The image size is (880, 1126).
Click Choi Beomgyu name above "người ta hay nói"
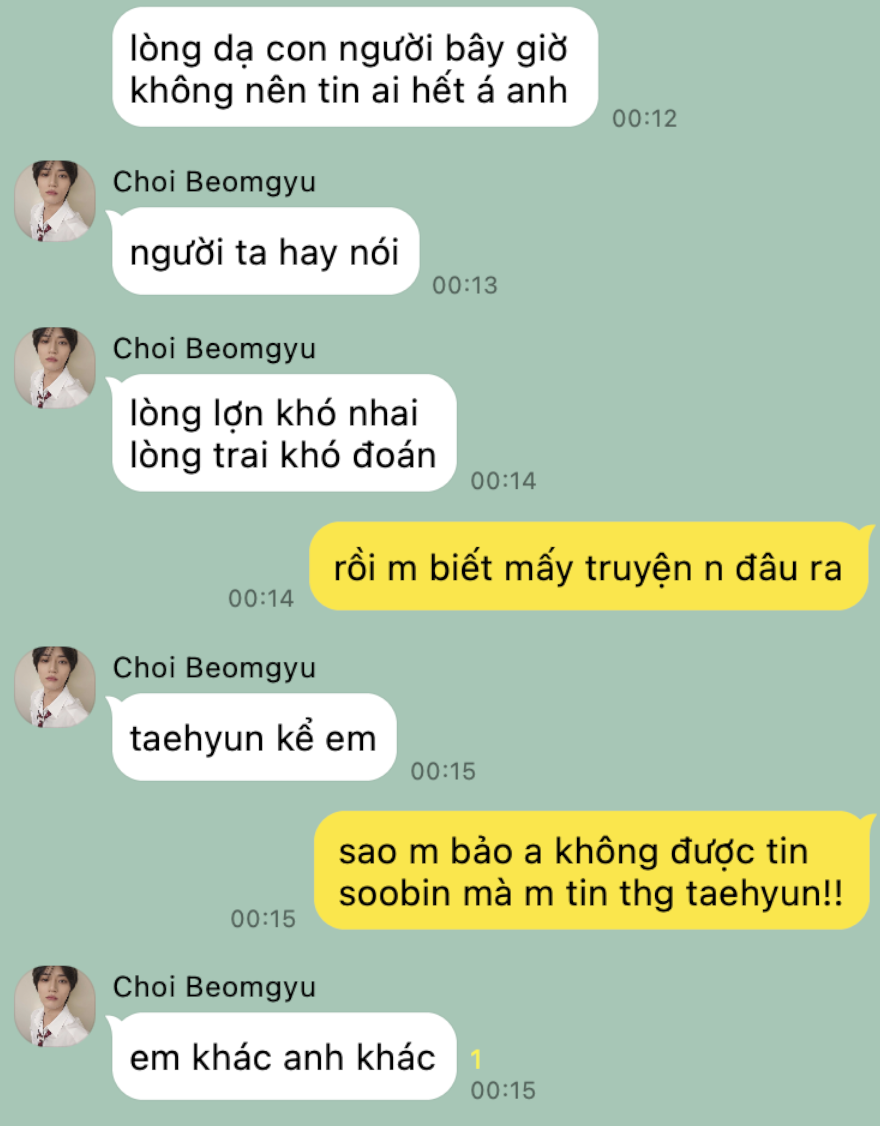coord(214,182)
